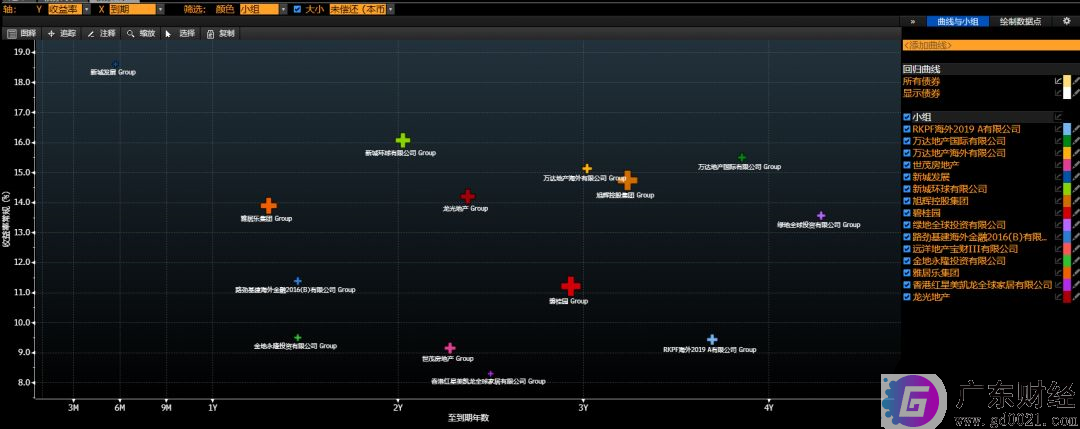Image resolution: width=1080 pixels, height=429 pixels.
Task: Click the 碧桂园 group name in list
Action: tap(927, 213)
